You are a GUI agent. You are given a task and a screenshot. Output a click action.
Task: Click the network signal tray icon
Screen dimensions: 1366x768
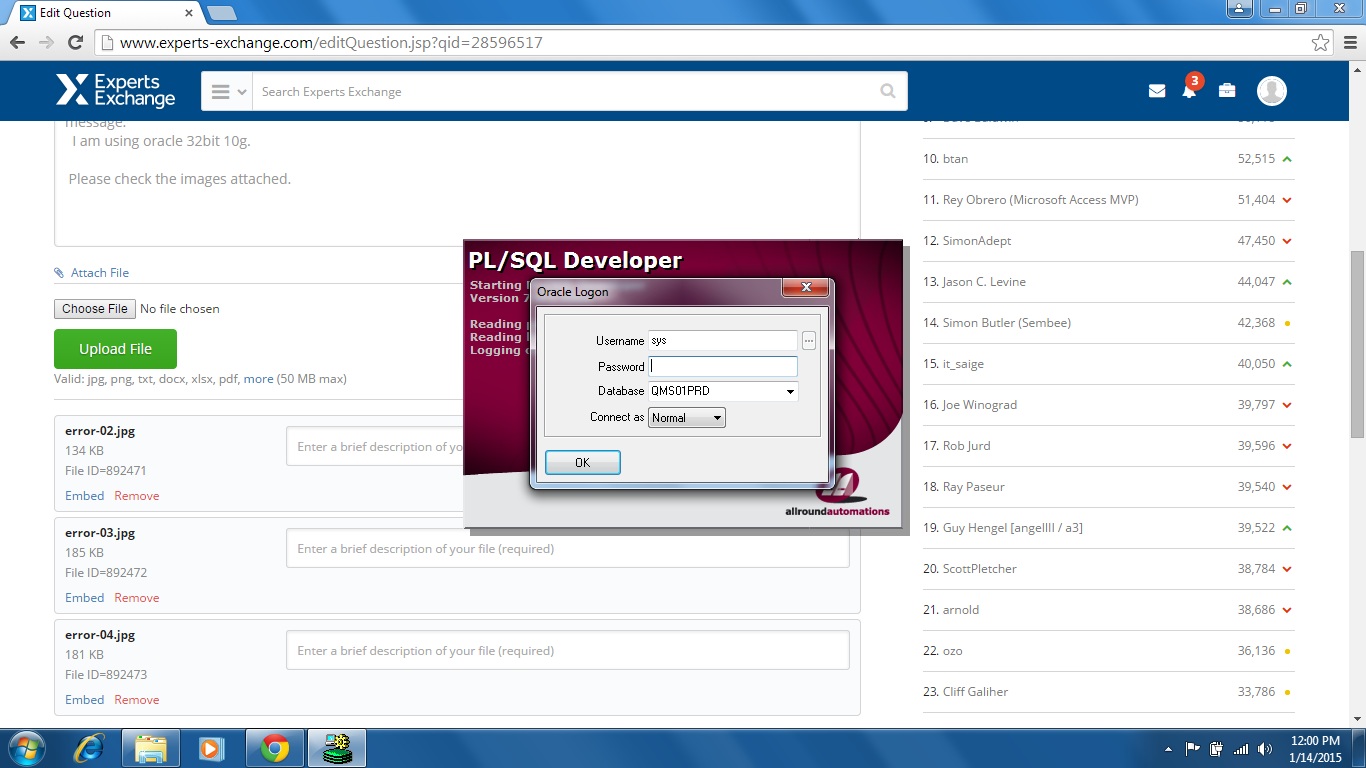pyautogui.click(x=1241, y=748)
